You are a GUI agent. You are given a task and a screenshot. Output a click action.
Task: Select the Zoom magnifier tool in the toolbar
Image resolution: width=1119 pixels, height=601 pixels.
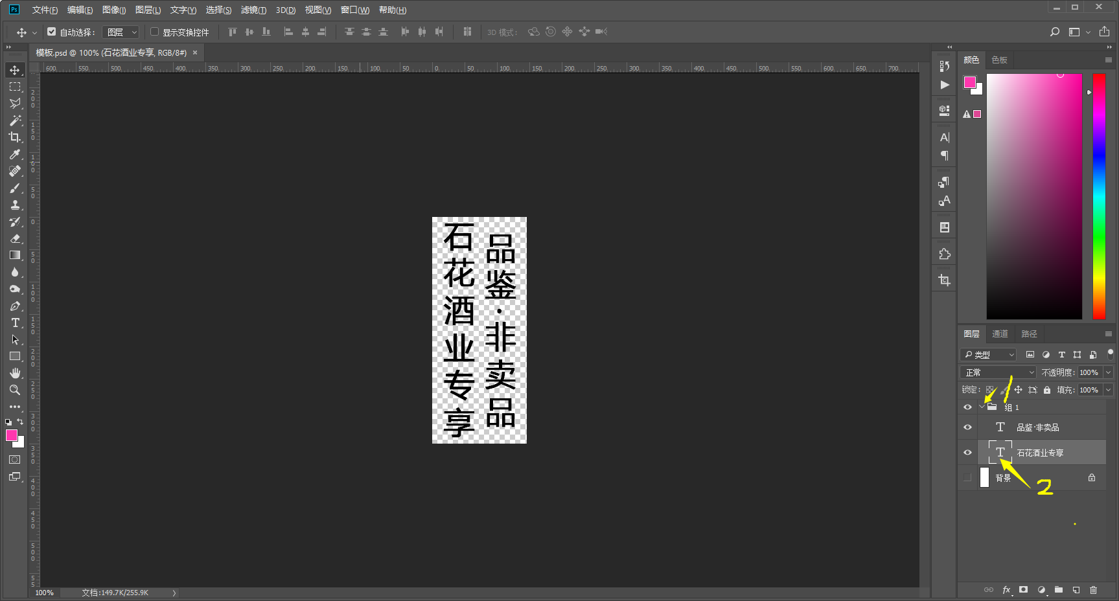[x=15, y=390]
